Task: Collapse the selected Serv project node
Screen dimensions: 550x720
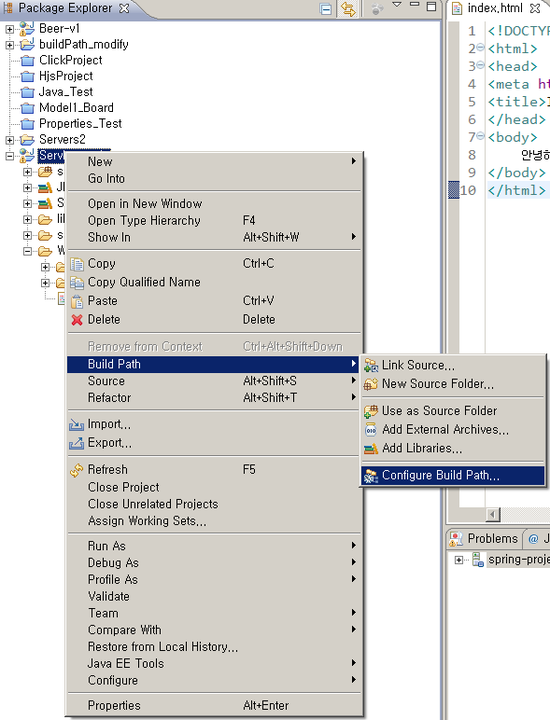Action: coord(9,156)
